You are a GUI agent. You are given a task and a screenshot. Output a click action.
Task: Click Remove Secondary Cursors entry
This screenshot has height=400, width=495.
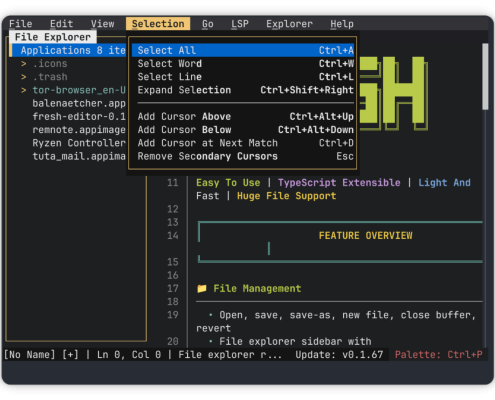(243, 156)
